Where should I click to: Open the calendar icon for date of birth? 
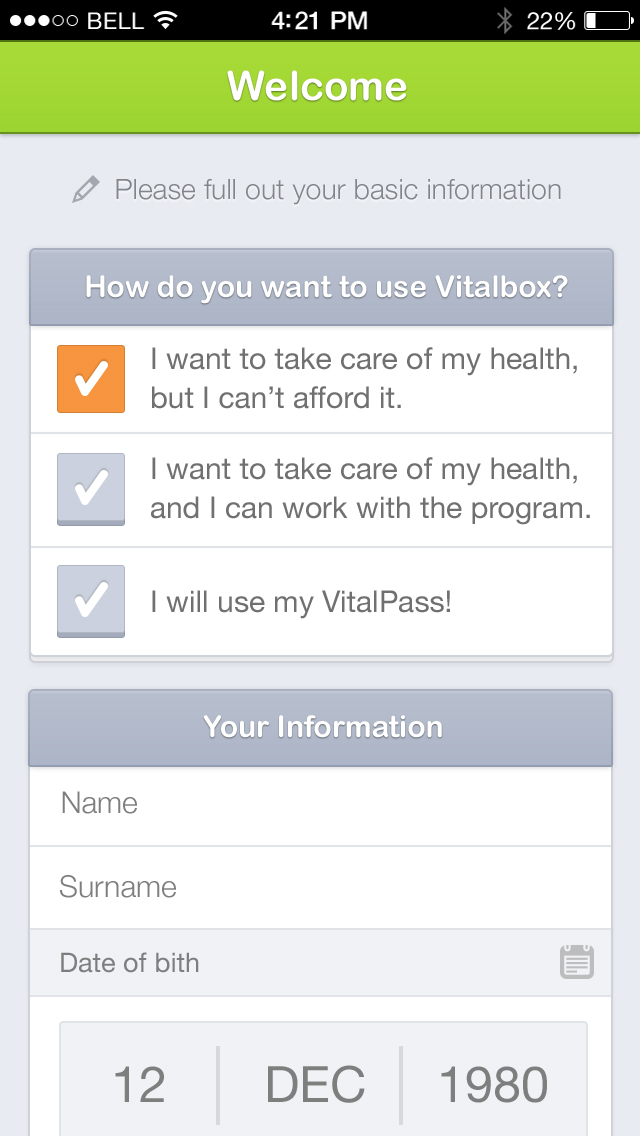point(577,962)
